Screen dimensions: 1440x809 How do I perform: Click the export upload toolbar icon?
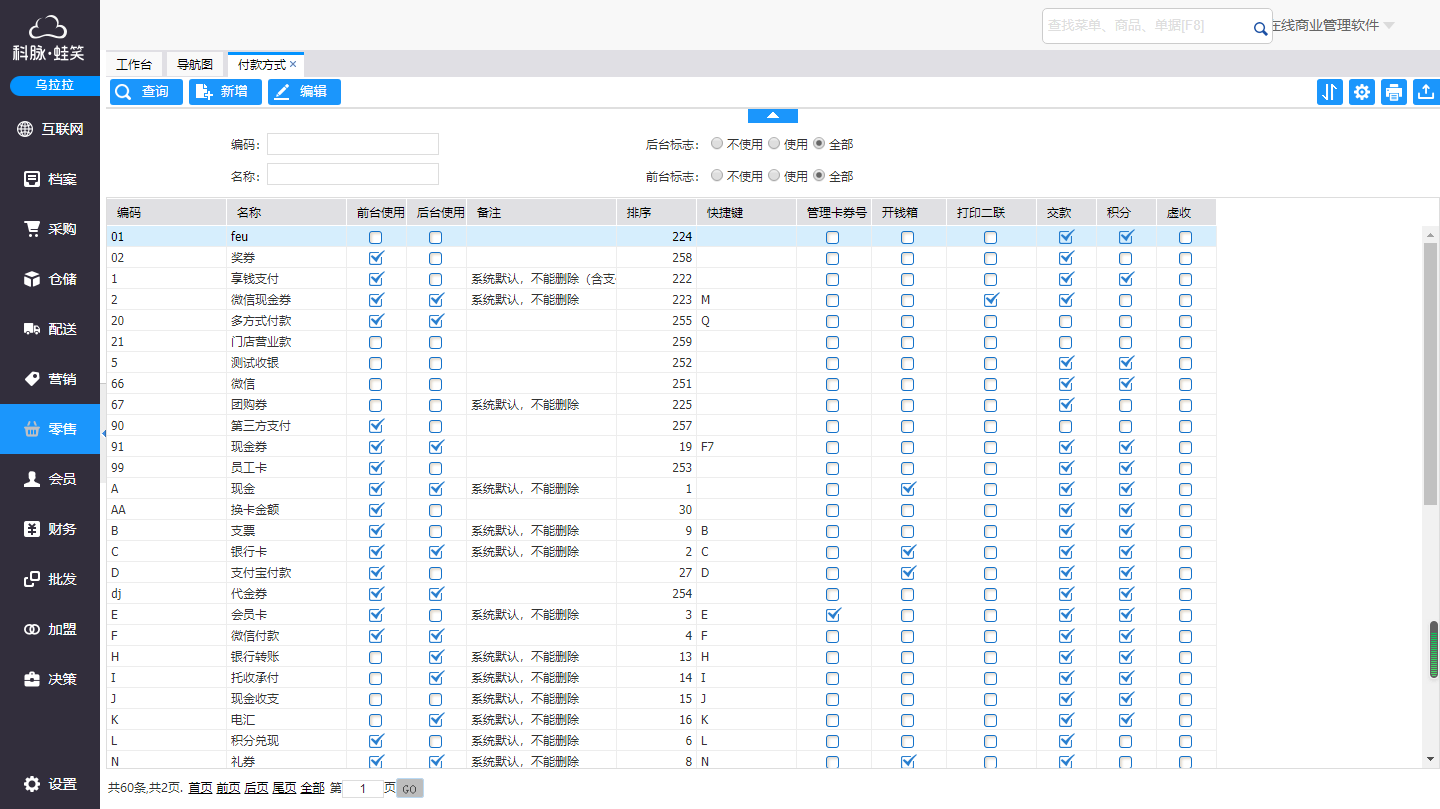click(1426, 92)
